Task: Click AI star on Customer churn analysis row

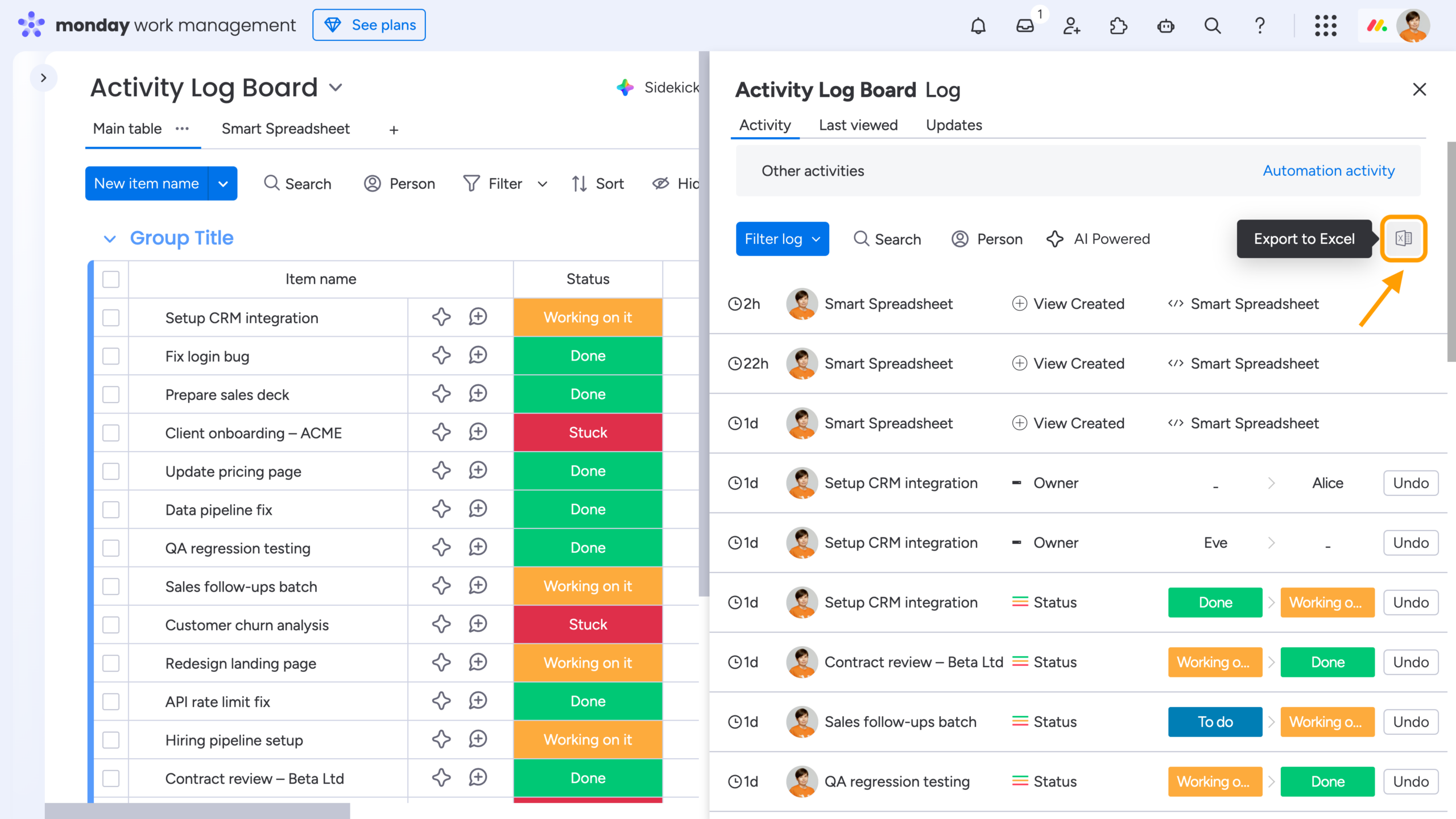Action: click(441, 624)
